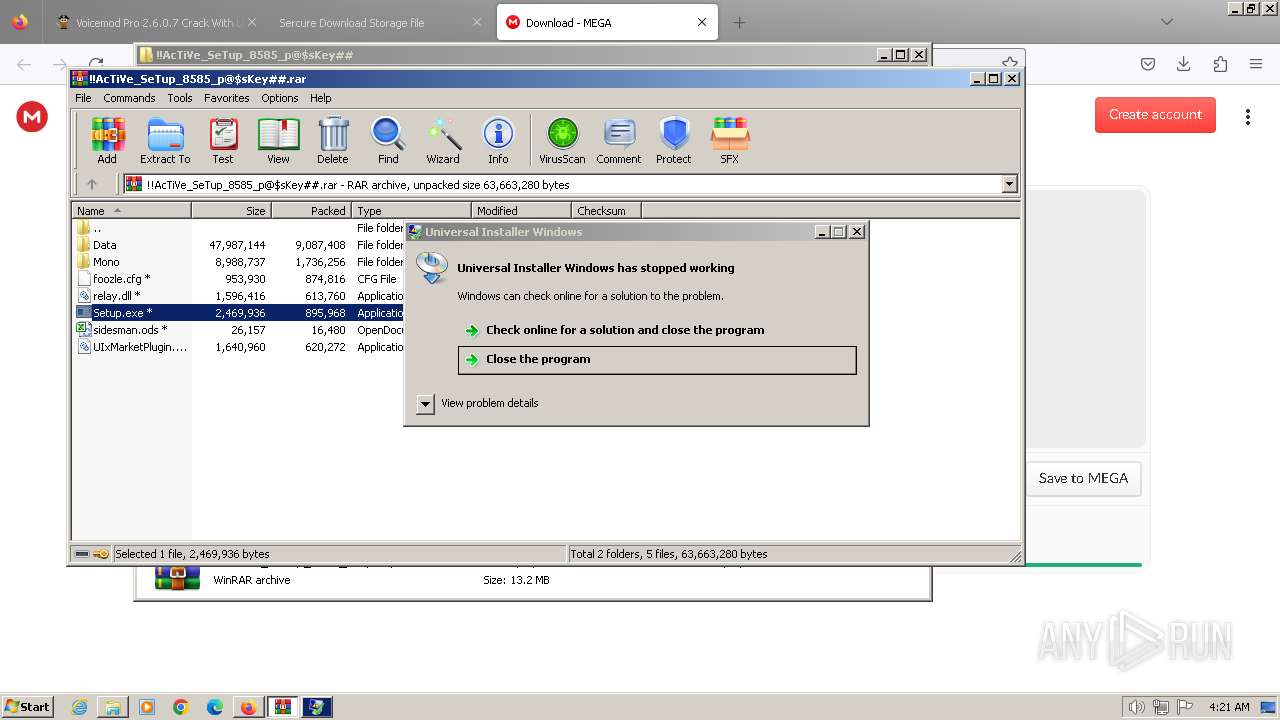Open the Favorites menu

coord(227,98)
